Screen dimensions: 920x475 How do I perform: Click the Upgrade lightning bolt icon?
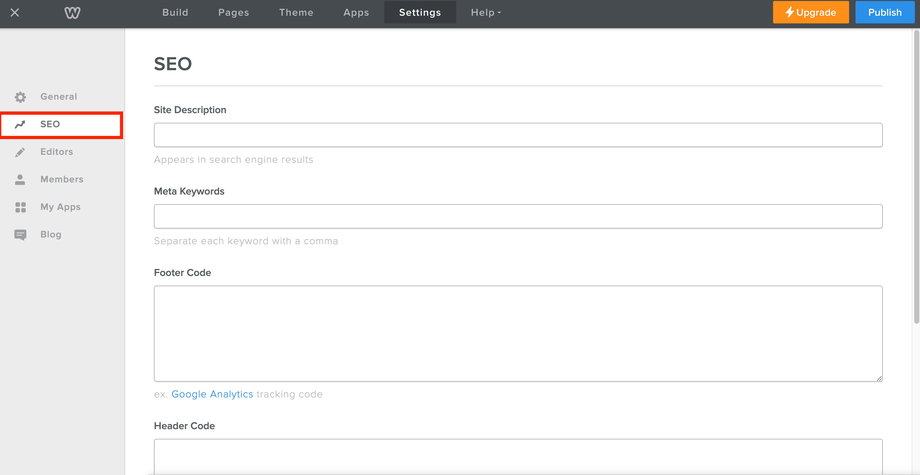click(790, 13)
